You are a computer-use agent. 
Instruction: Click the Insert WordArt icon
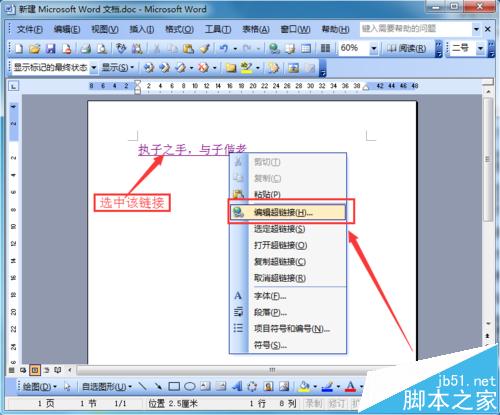[x=237, y=387]
